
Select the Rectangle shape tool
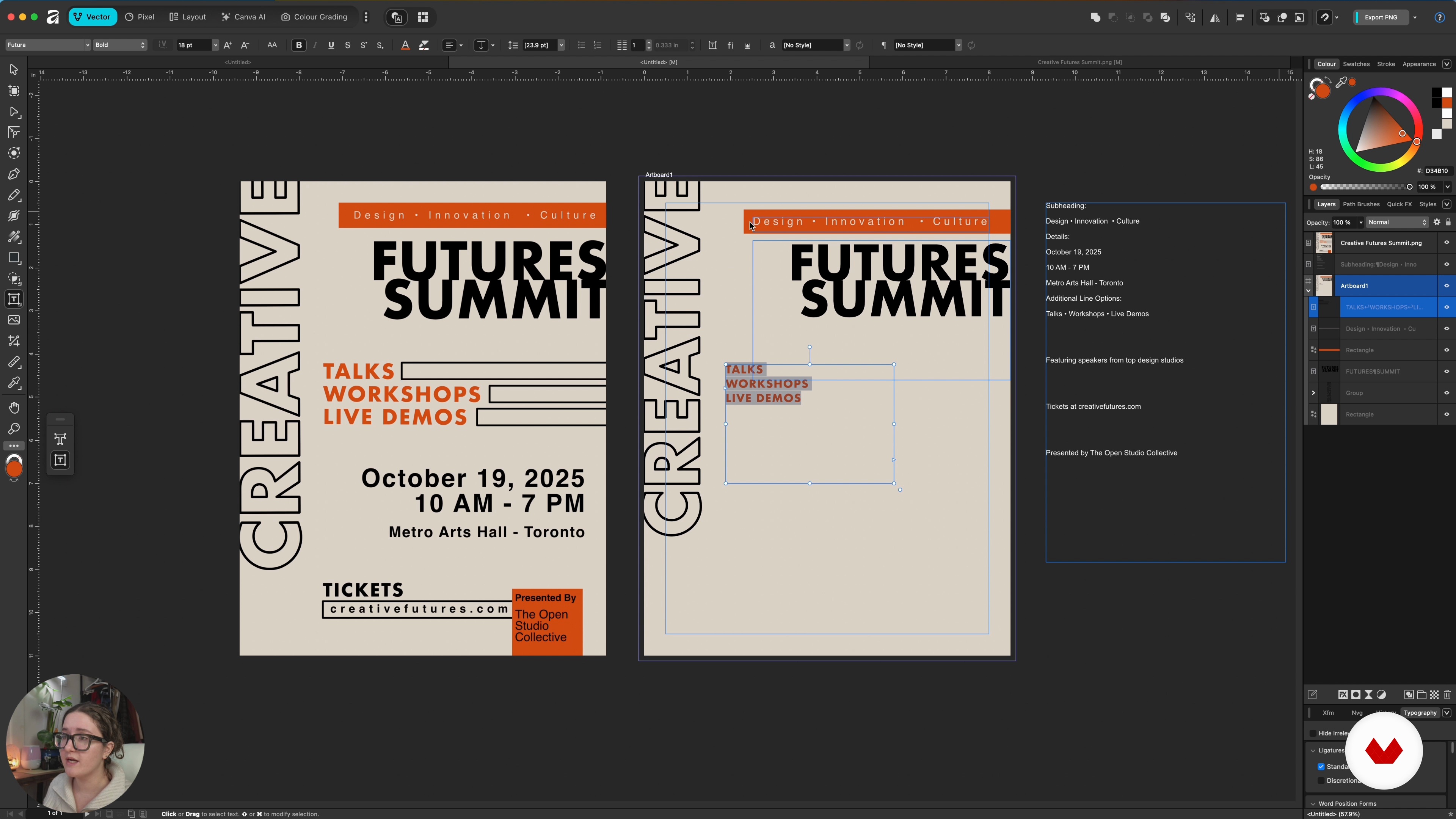tap(14, 258)
